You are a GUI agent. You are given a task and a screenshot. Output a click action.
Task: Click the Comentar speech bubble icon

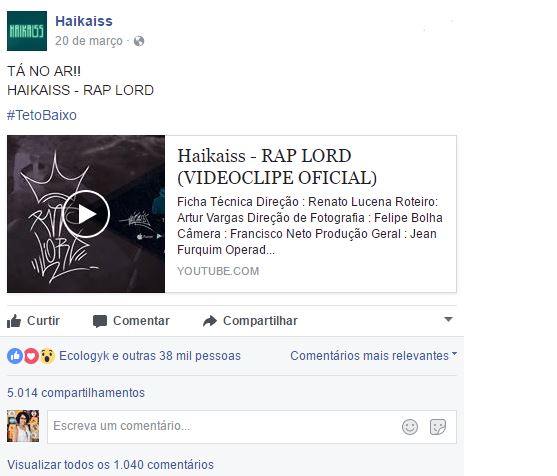pos(100,321)
